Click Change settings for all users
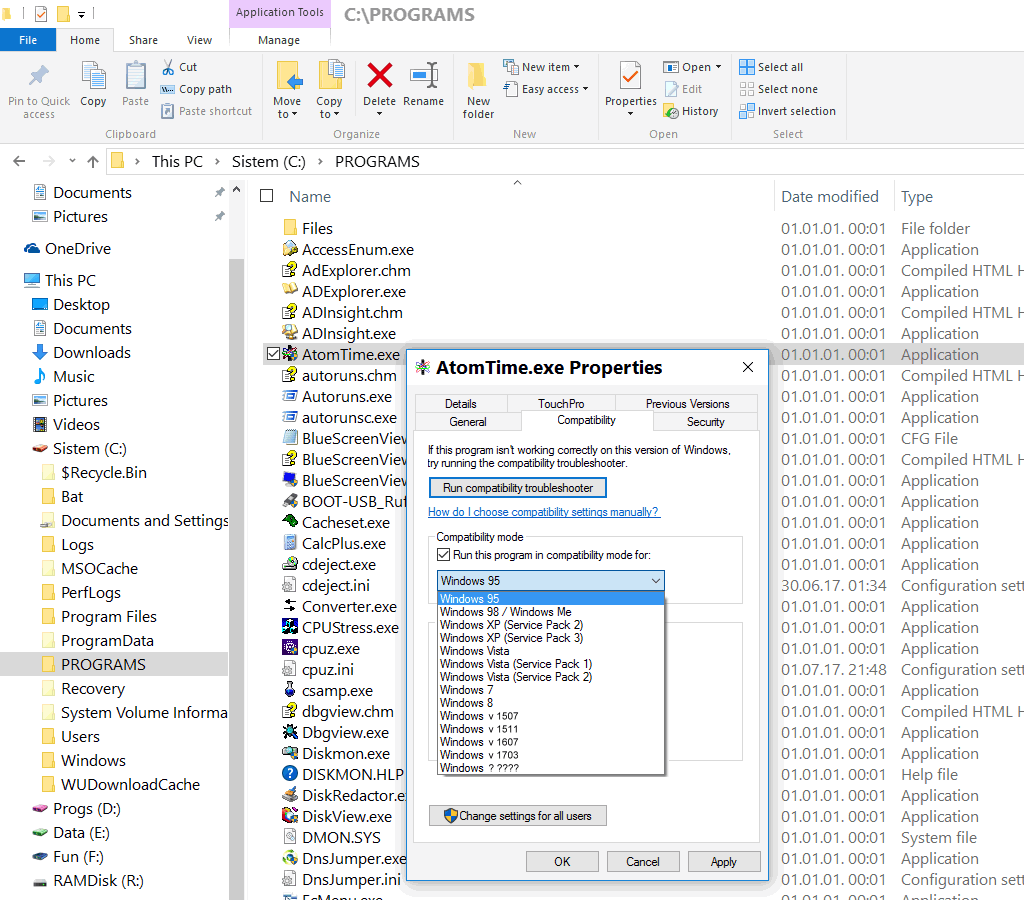The width and height of the screenshot is (1024, 900). 518,816
